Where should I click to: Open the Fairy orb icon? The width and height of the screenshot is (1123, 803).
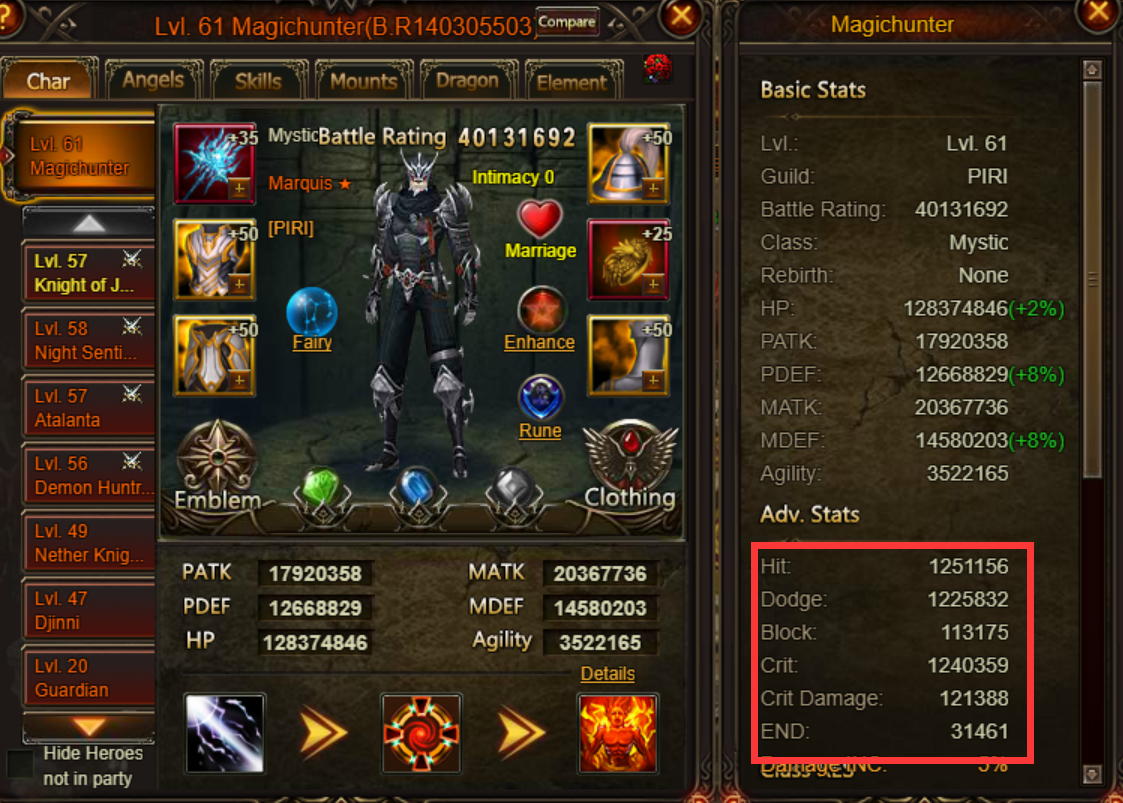click(312, 310)
